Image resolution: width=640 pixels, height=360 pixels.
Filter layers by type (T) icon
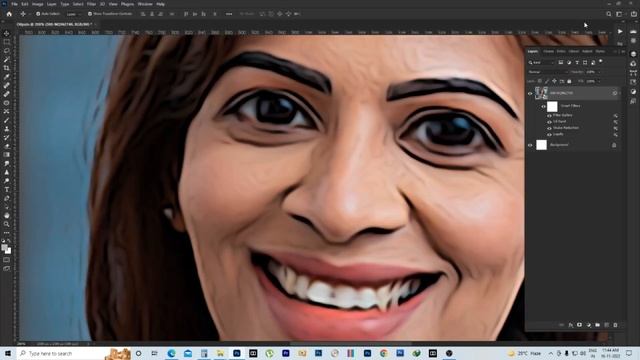tap(577, 62)
